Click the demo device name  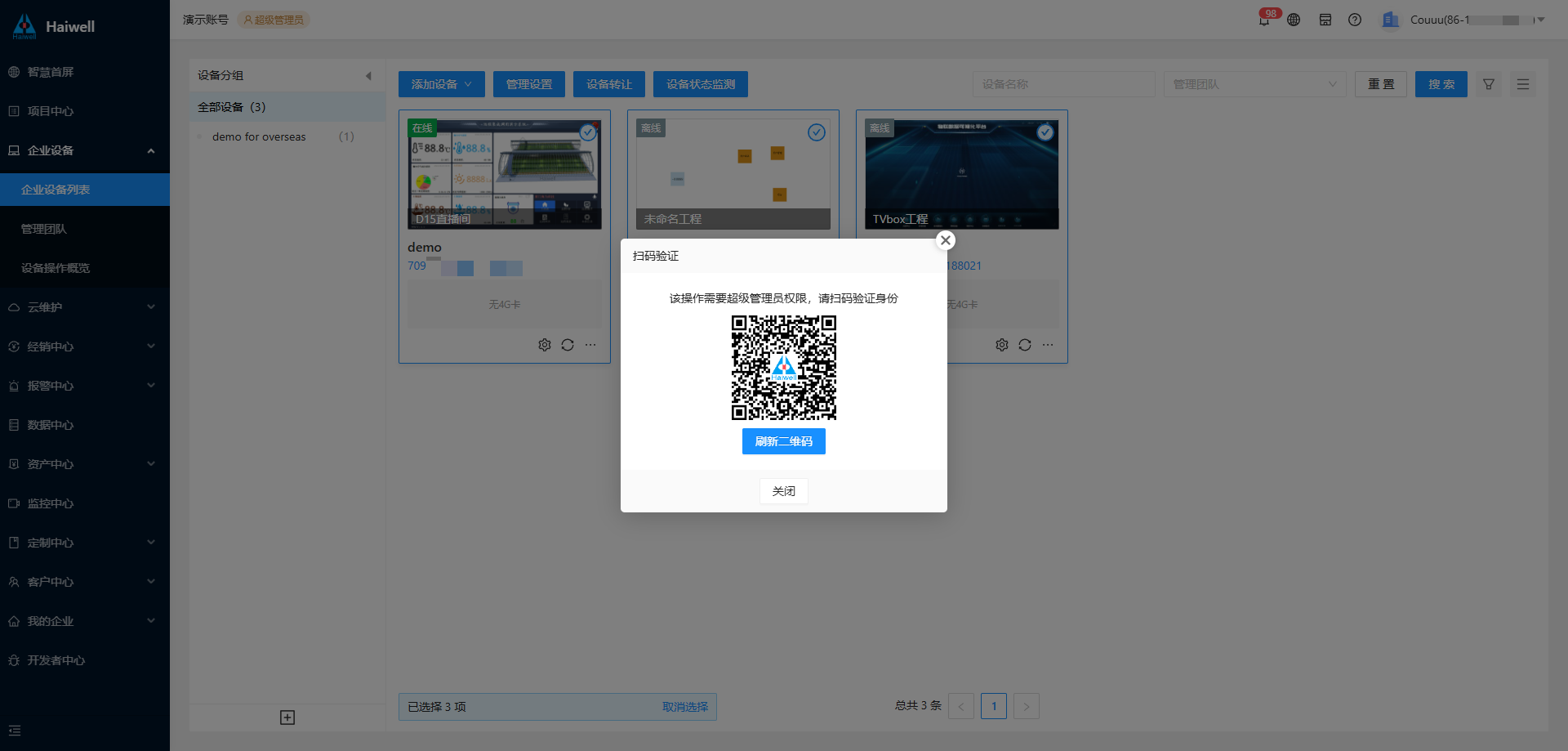click(x=425, y=247)
